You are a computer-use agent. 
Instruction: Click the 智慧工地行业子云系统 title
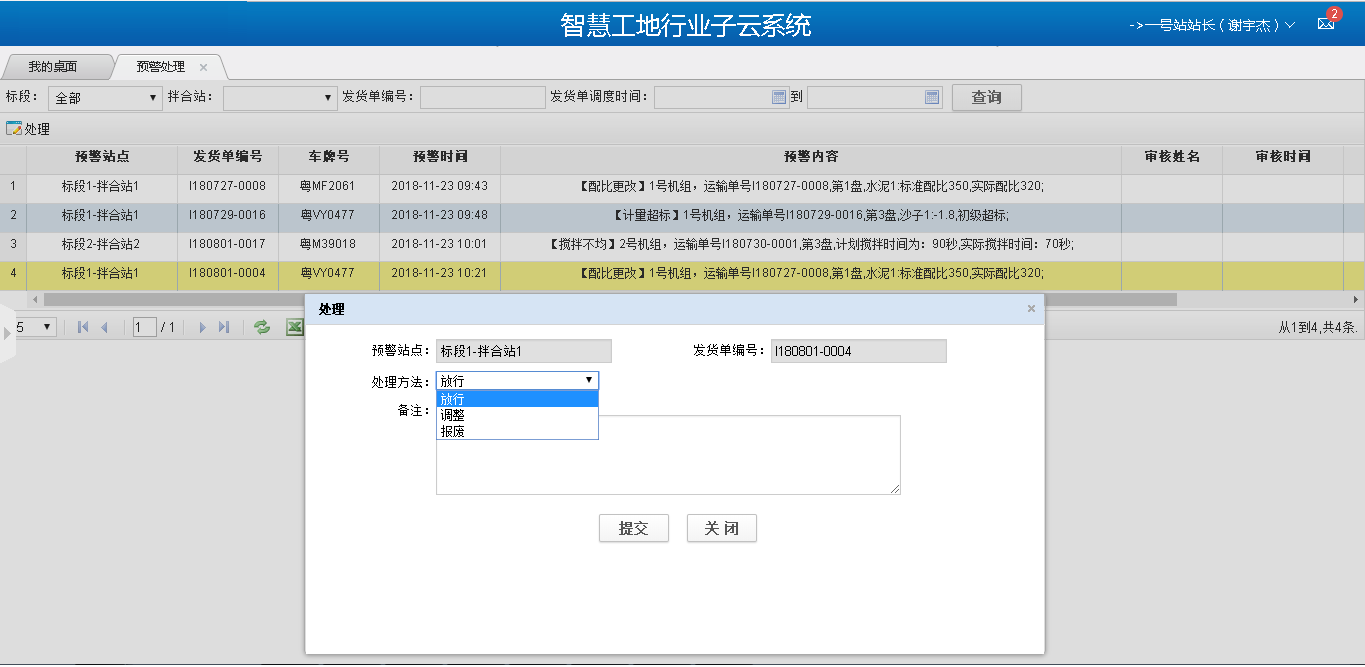click(685, 25)
